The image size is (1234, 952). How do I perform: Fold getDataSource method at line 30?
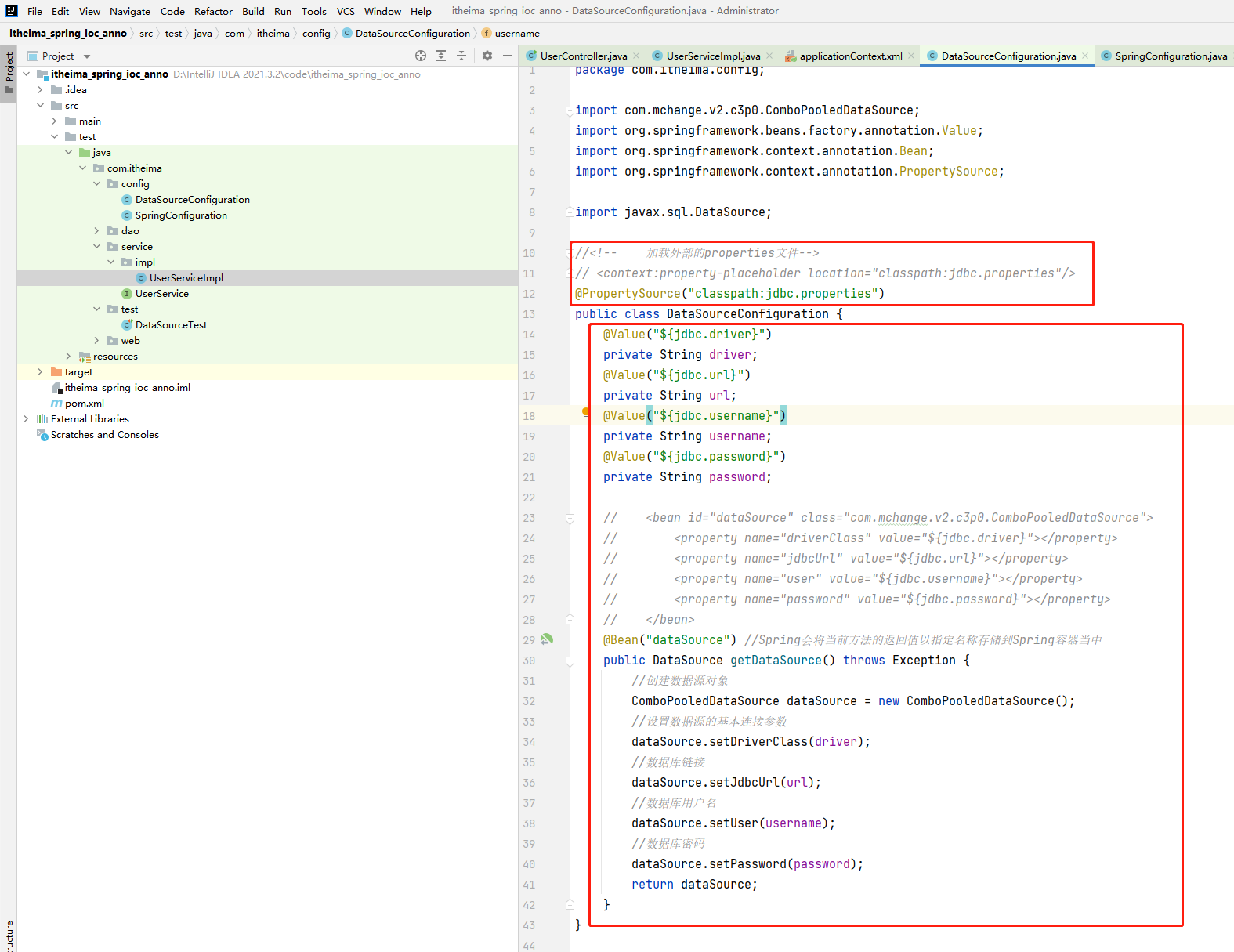pyautogui.click(x=570, y=661)
